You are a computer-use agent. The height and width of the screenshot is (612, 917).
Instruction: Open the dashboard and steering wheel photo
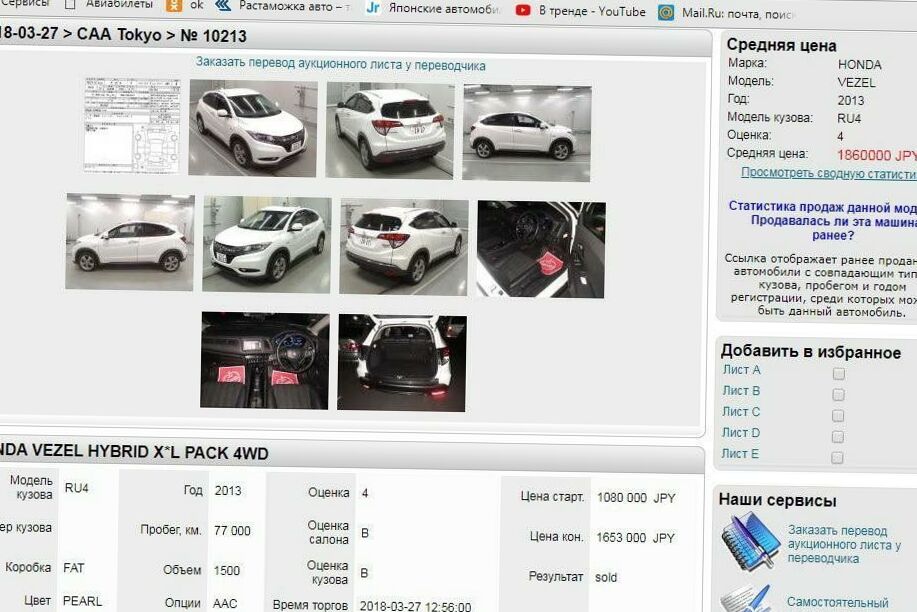(x=265, y=360)
